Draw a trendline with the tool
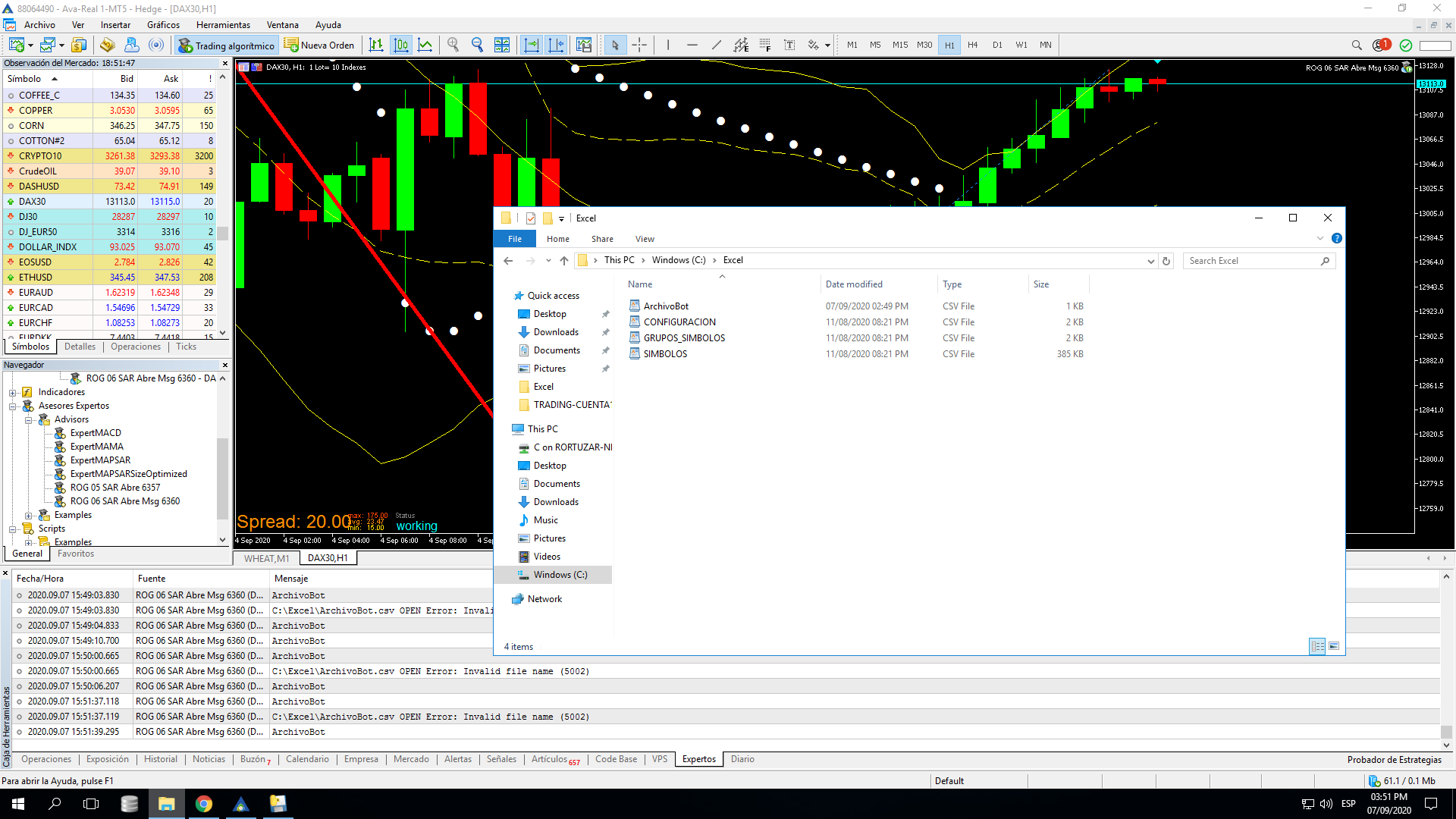This screenshot has width=1456, height=819. tap(717, 45)
